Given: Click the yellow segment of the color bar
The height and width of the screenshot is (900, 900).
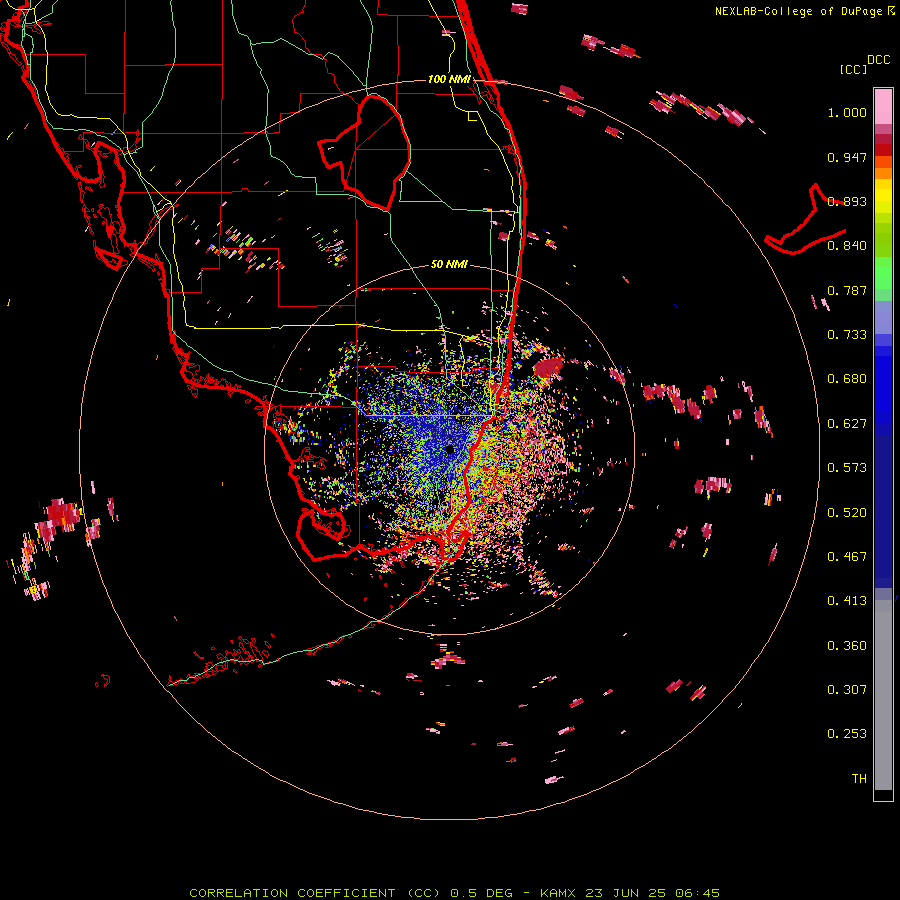Looking at the screenshot, I should pos(883,196).
